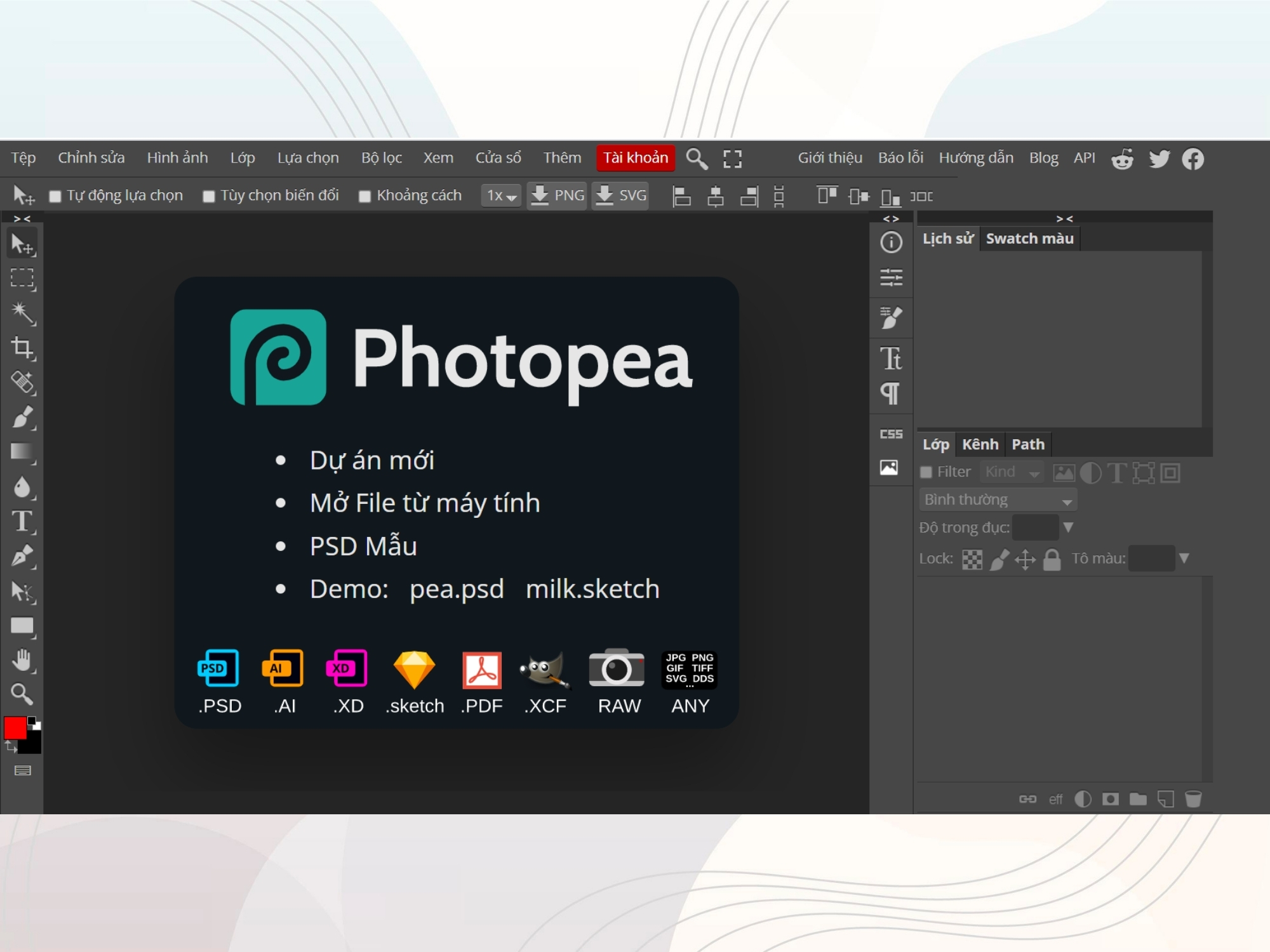Open the Lớp menu

pyautogui.click(x=244, y=158)
